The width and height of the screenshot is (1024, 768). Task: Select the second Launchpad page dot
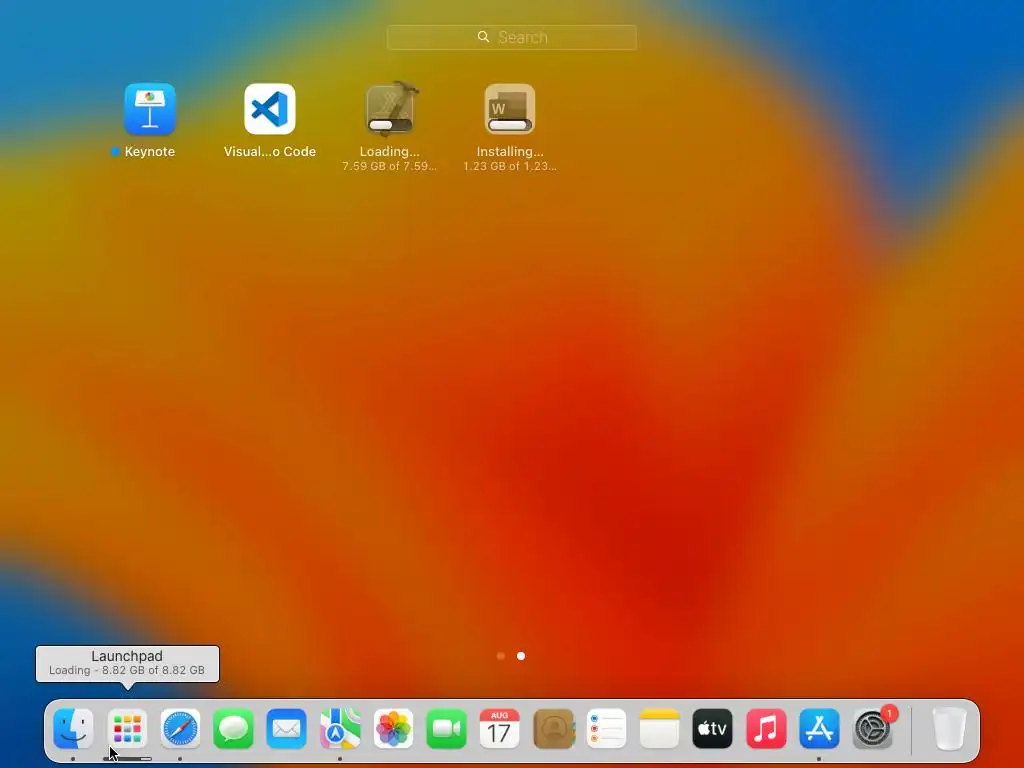pos(521,656)
